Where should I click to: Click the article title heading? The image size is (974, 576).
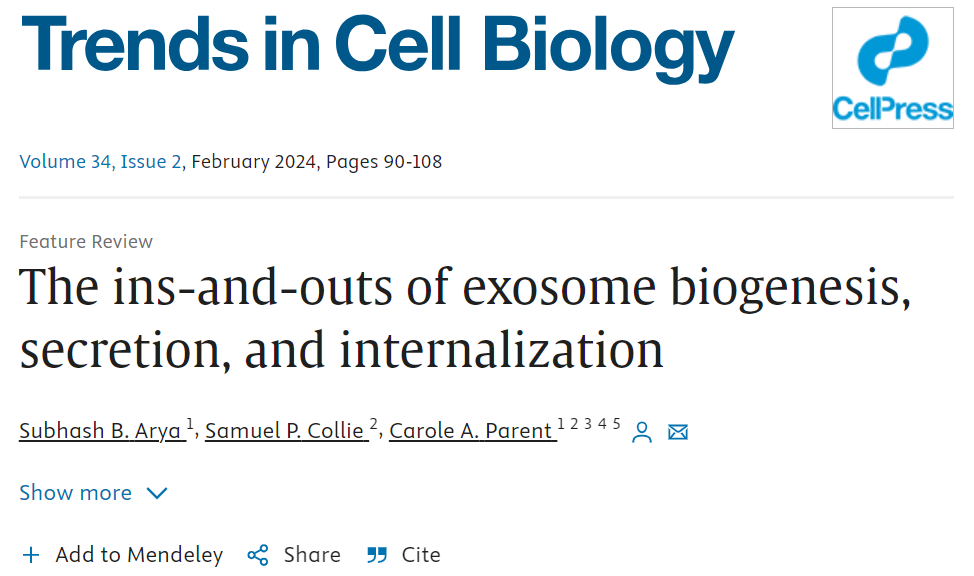465,318
